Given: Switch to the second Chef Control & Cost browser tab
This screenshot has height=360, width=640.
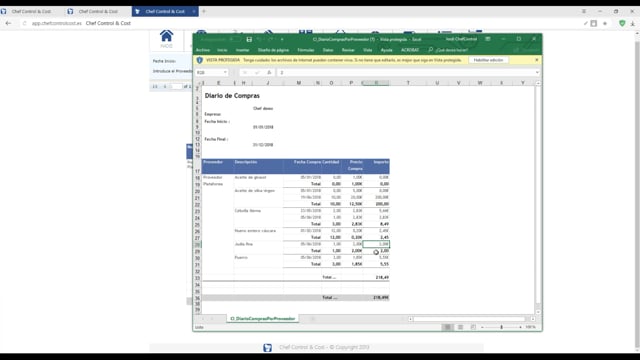Looking at the screenshot, I should click(98, 11).
